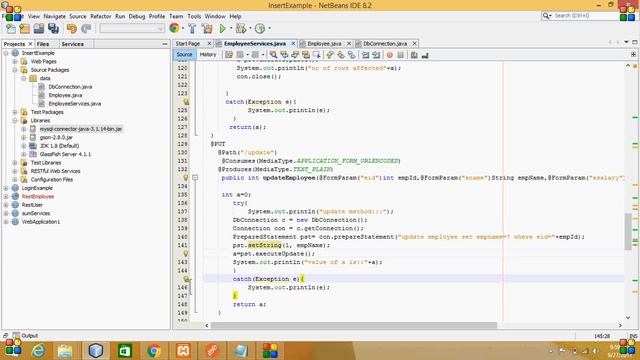Click the Open Project toolbar icon
Image resolution: width=640 pixels, height=360 pixels.
39,29
